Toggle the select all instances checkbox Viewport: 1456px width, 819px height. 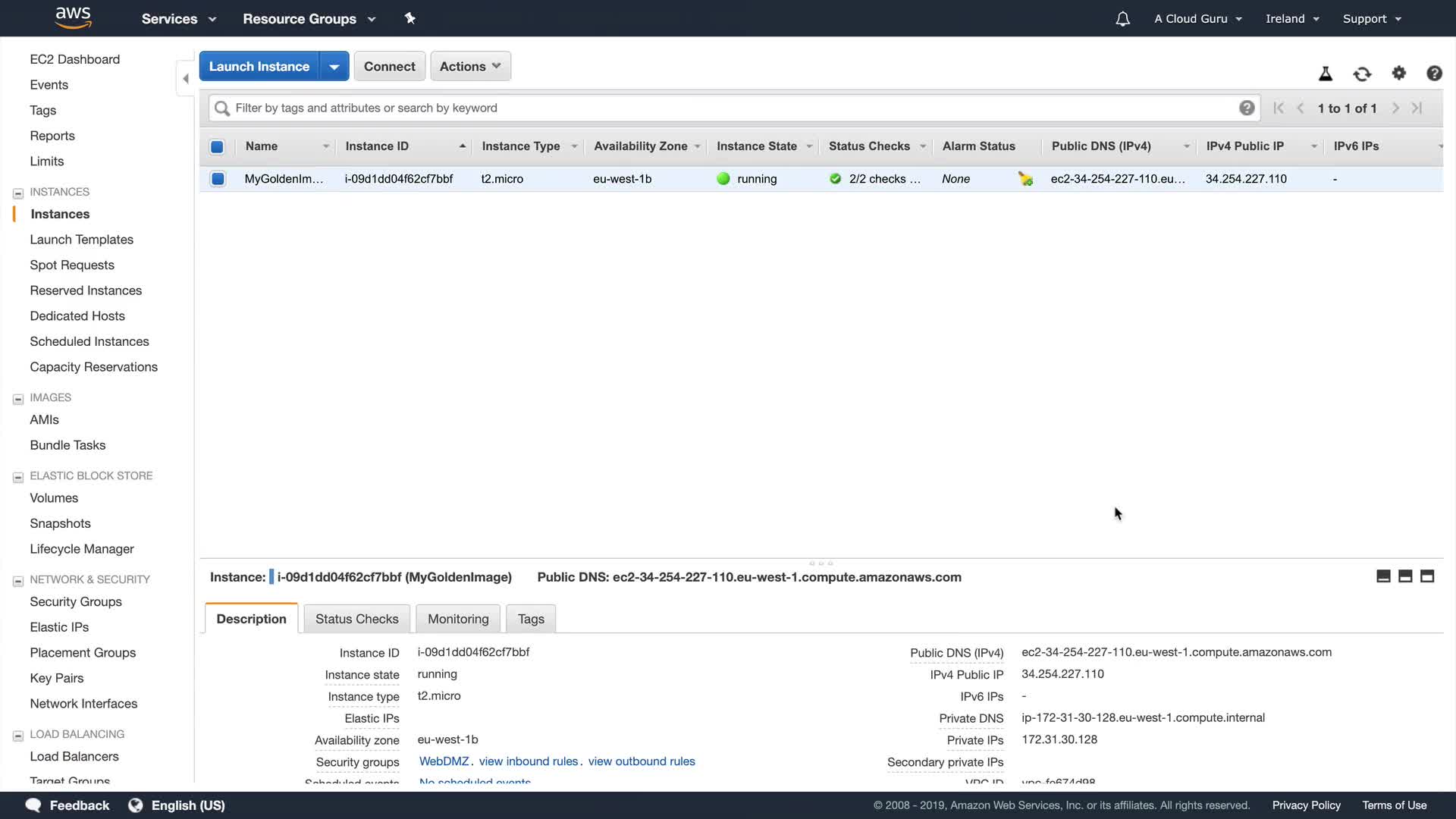click(217, 146)
